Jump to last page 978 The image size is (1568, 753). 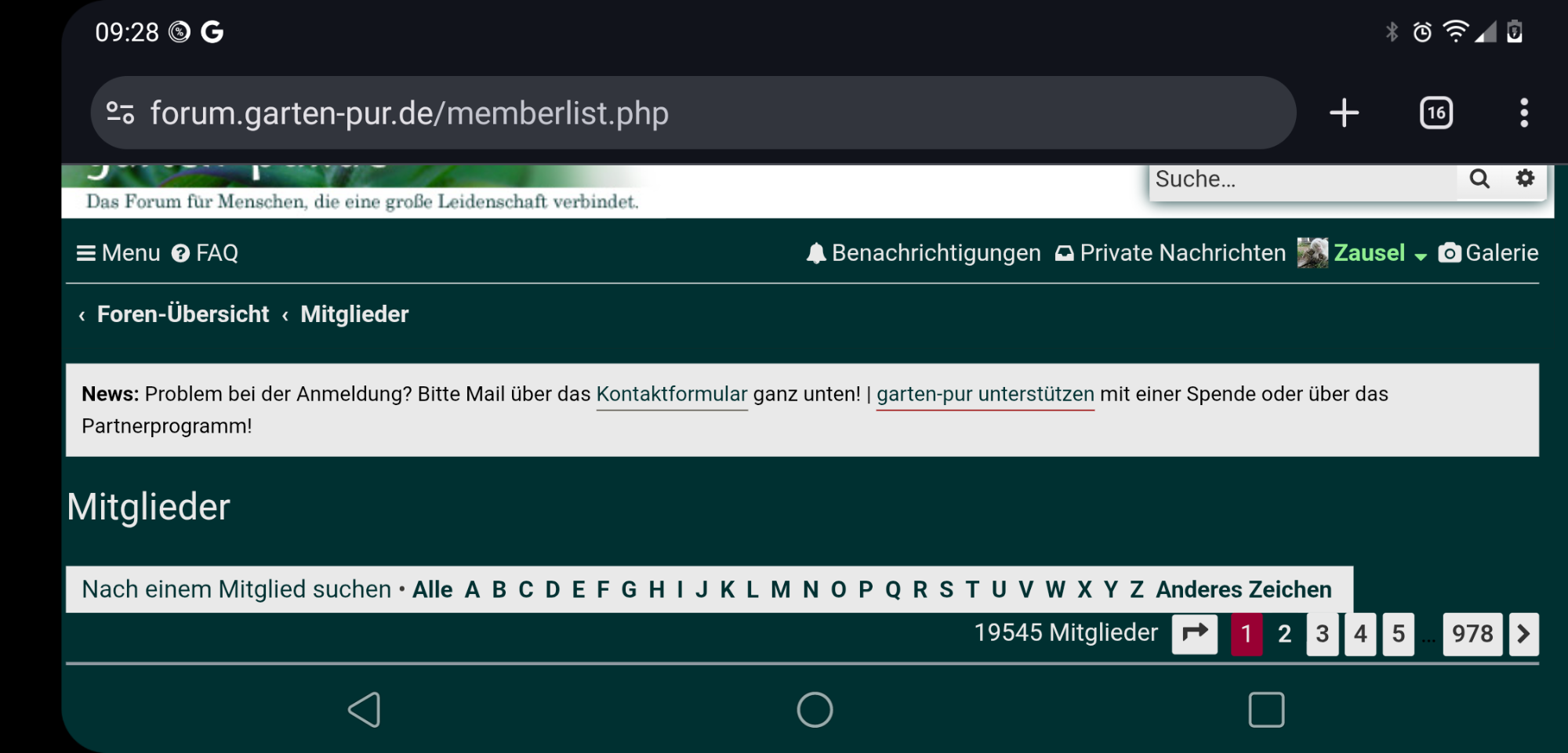(x=1472, y=633)
